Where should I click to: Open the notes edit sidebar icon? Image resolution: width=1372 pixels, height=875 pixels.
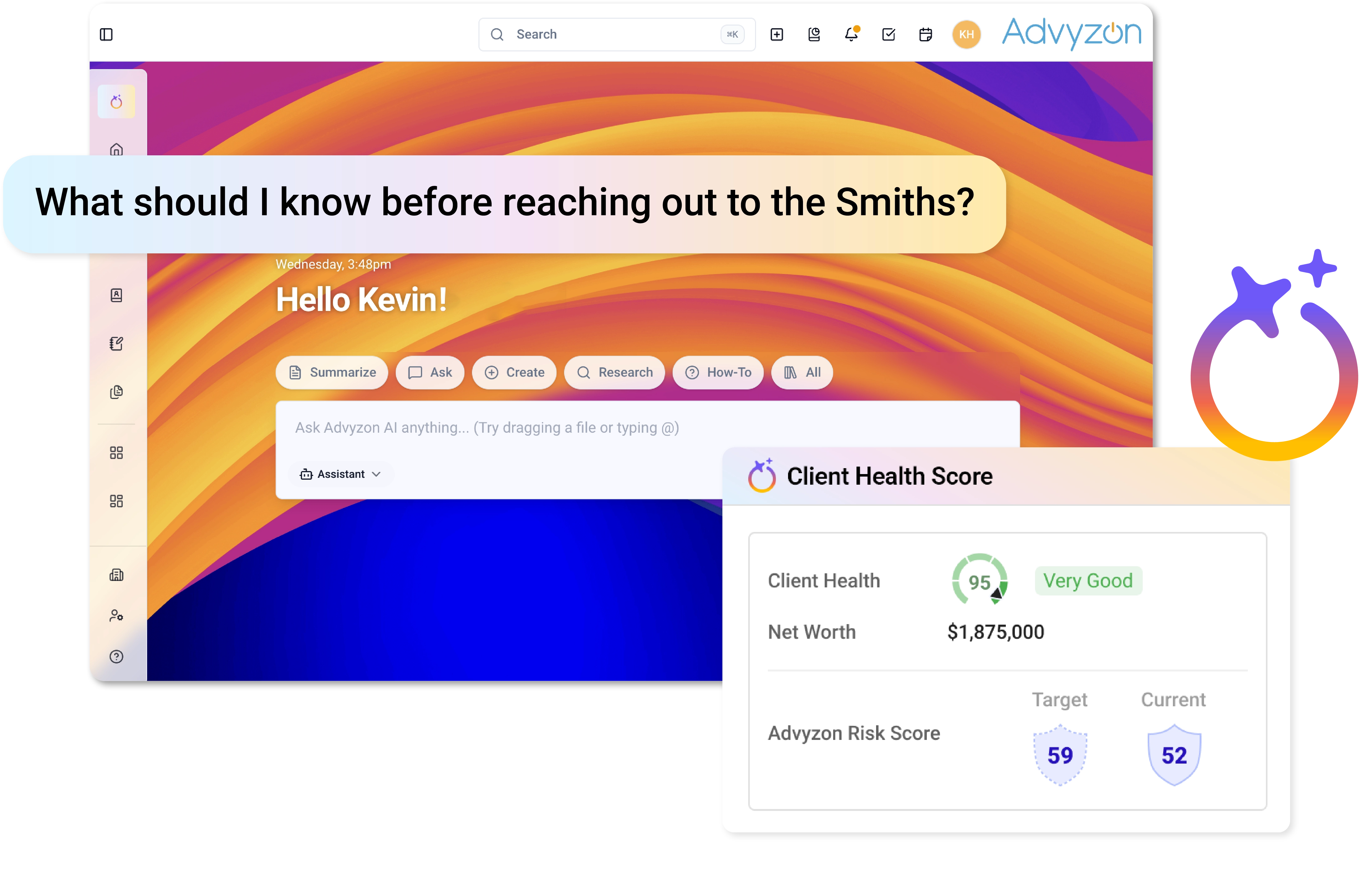point(116,344)
